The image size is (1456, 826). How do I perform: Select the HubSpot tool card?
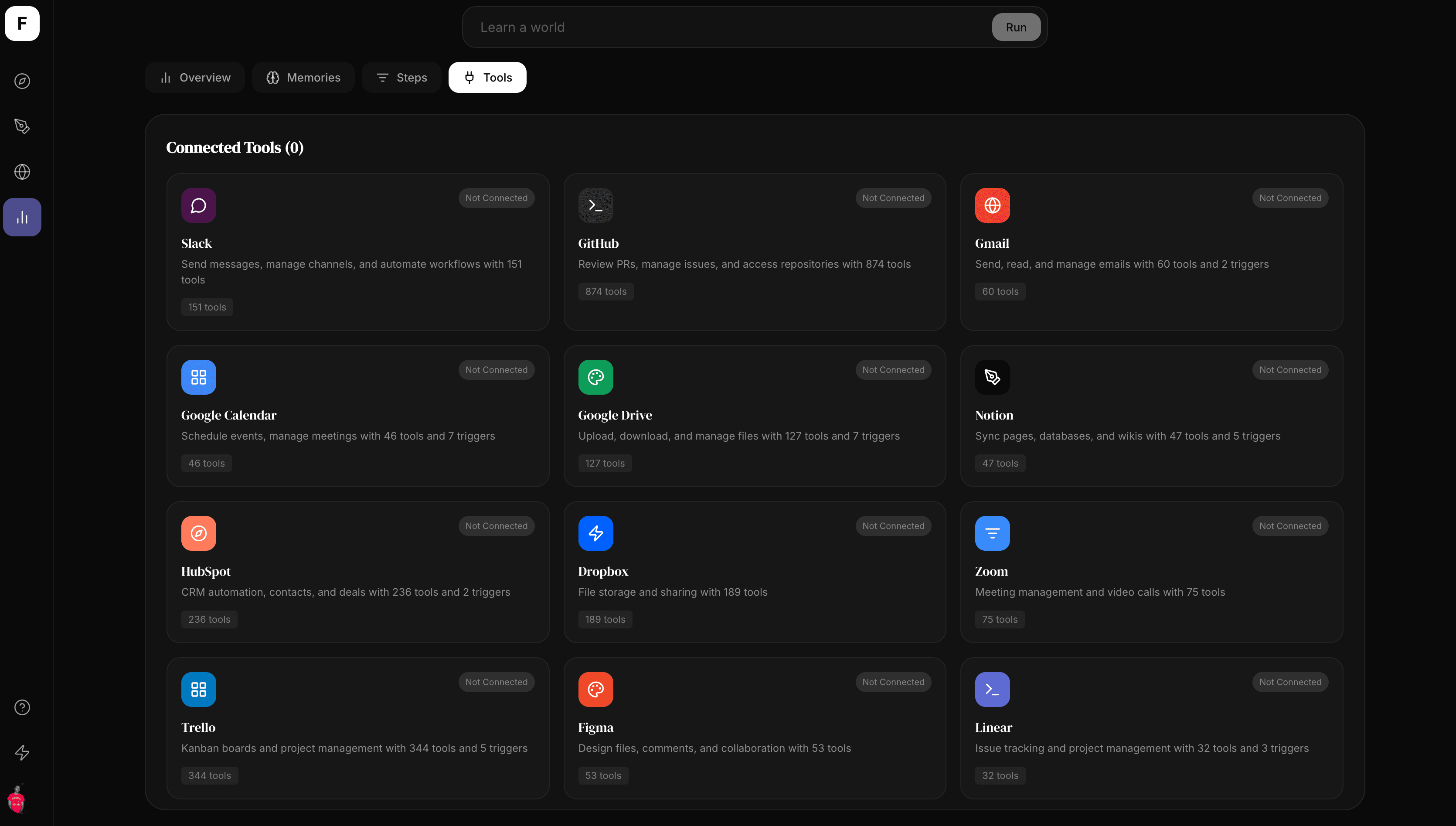(x=357, y=572)
